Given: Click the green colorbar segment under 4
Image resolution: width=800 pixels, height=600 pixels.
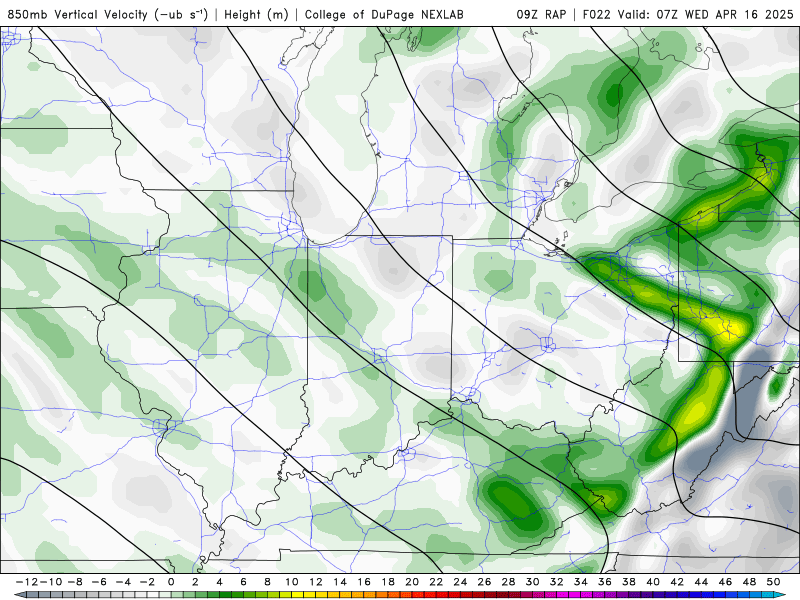Looking at the screenshot, I should point(225,595).
